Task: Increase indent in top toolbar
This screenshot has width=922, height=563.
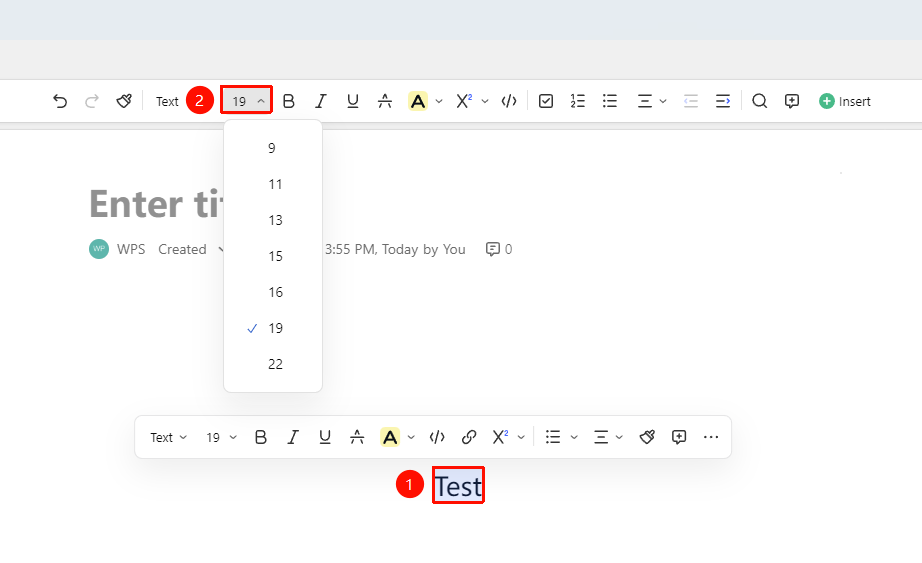Action: coord(723,101)
